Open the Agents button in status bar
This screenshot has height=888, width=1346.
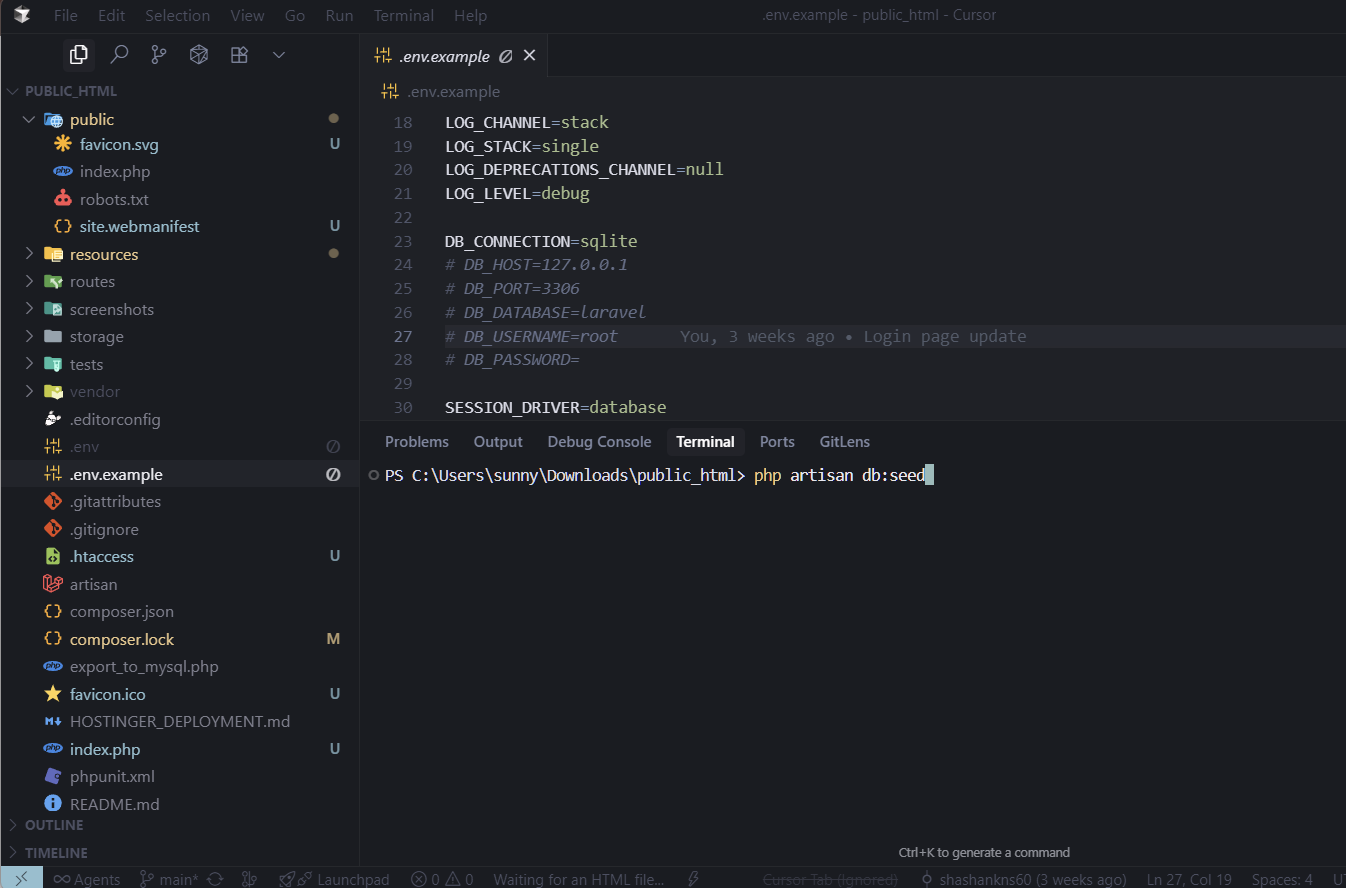[x=87, y=879]
